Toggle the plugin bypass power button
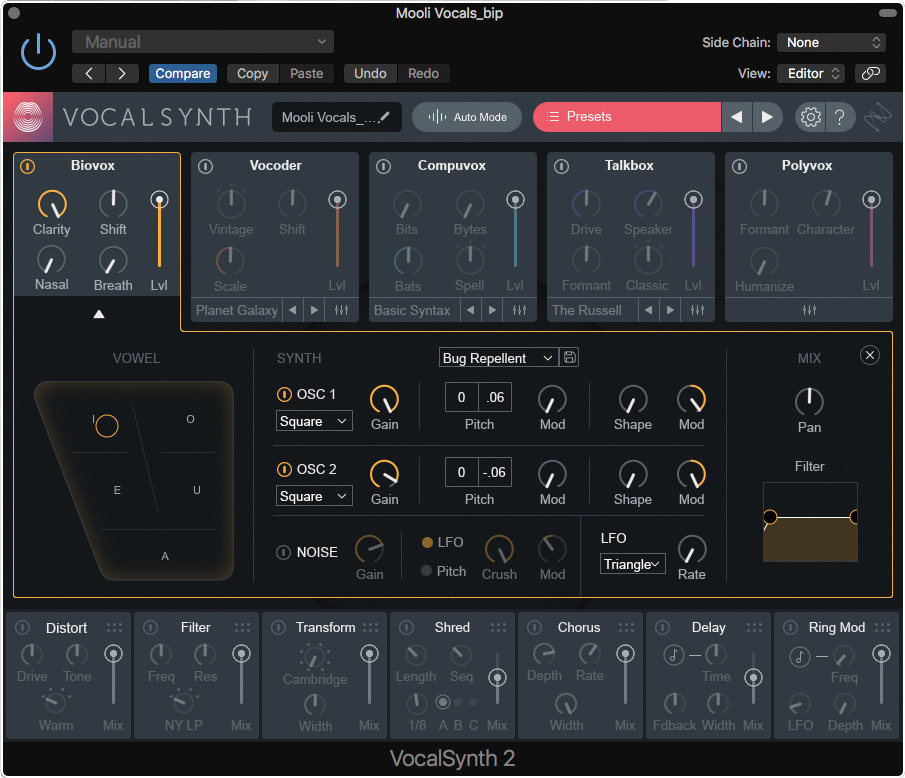Screen dimensions: 905x778 pyautogui.click(x=39, y=52)
